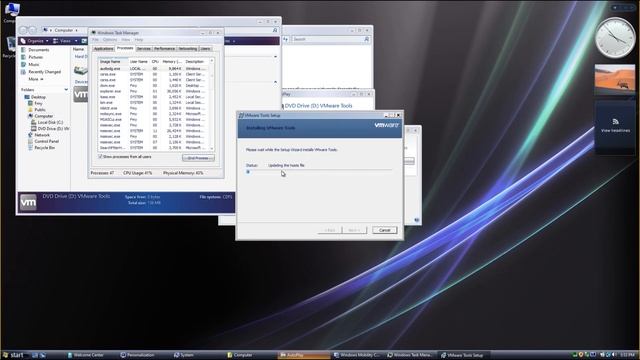Open the Options menu in Task Manager
The width and height of the screenshot is (640, 360).
point(110,40)
